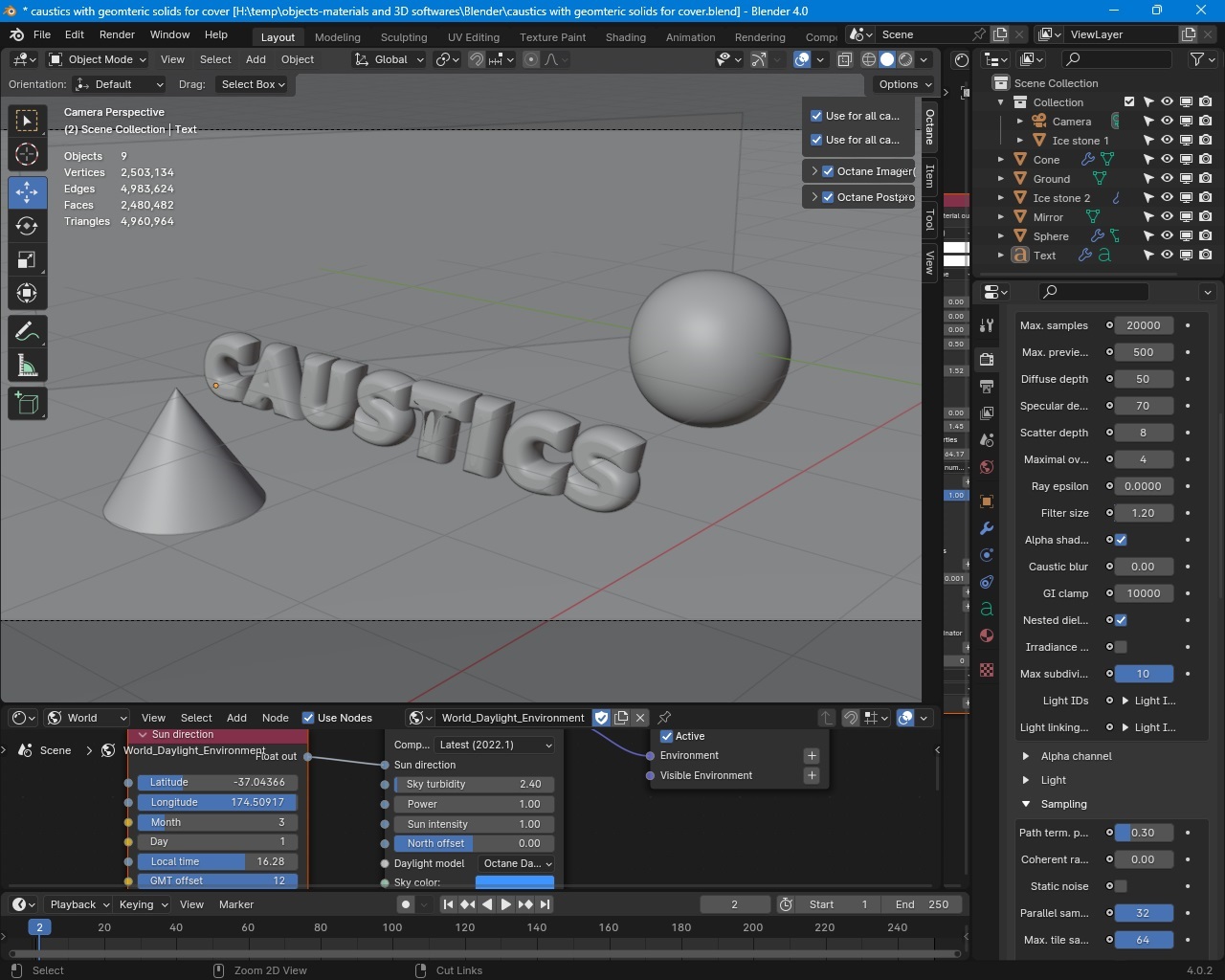
Task: Click the Path termination power slider
Action: 1144,833
